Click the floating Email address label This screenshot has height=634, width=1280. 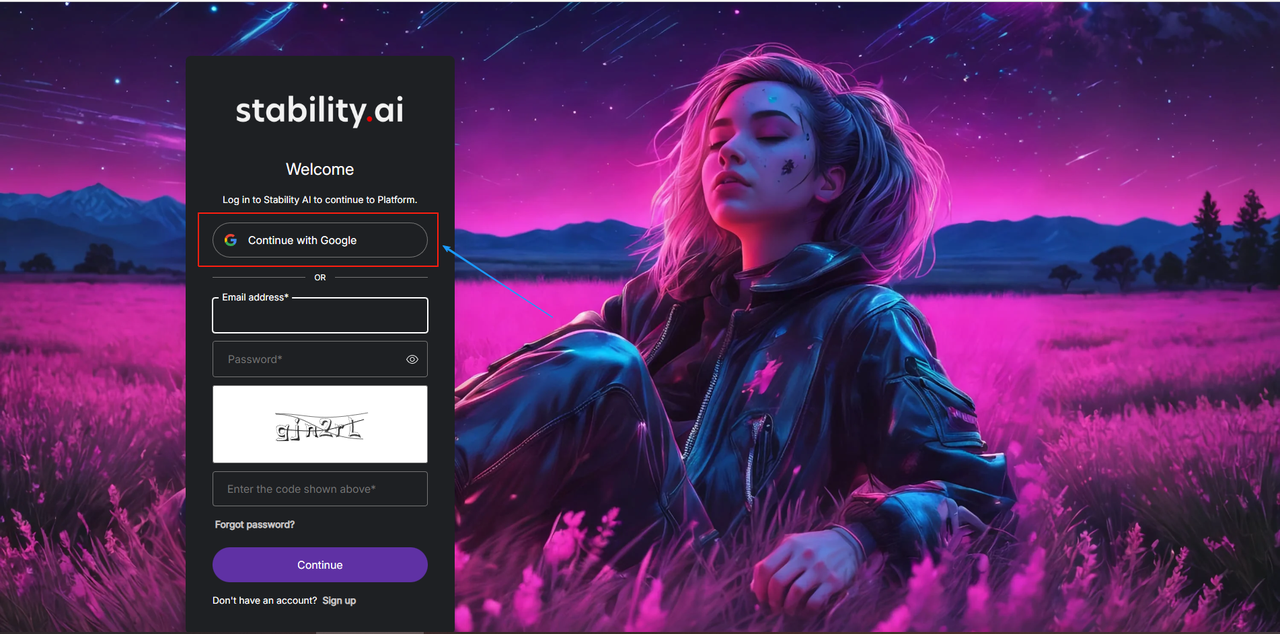[255, 297]
